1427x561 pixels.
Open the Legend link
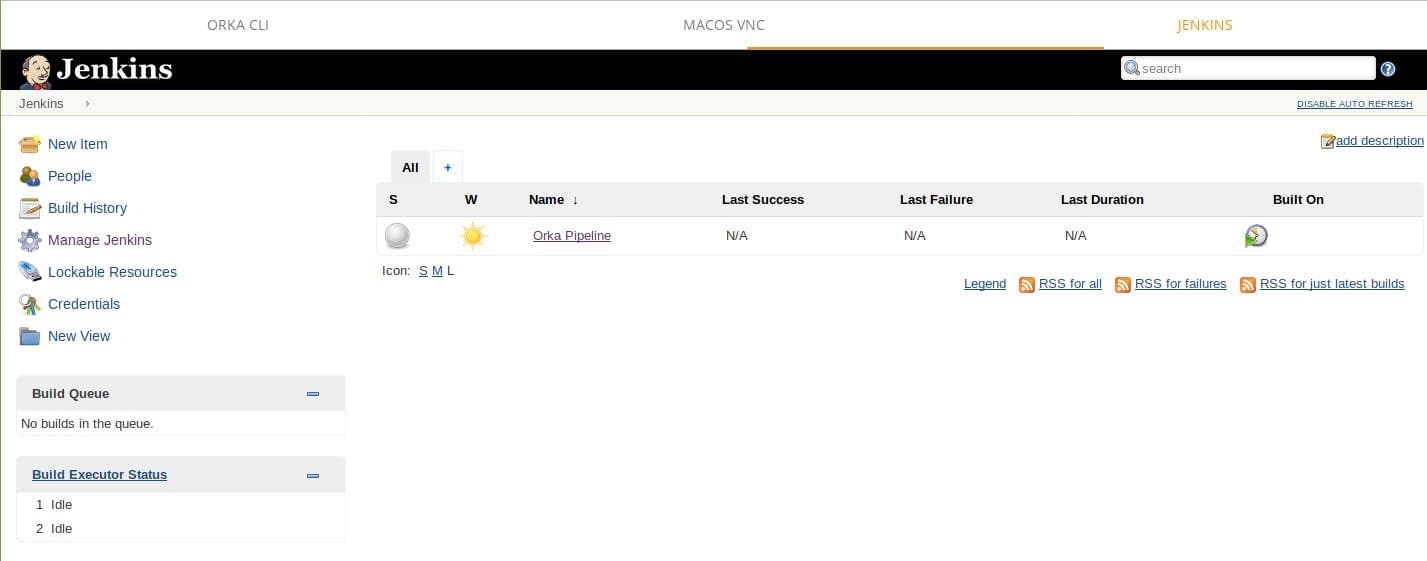pos(985,284)
